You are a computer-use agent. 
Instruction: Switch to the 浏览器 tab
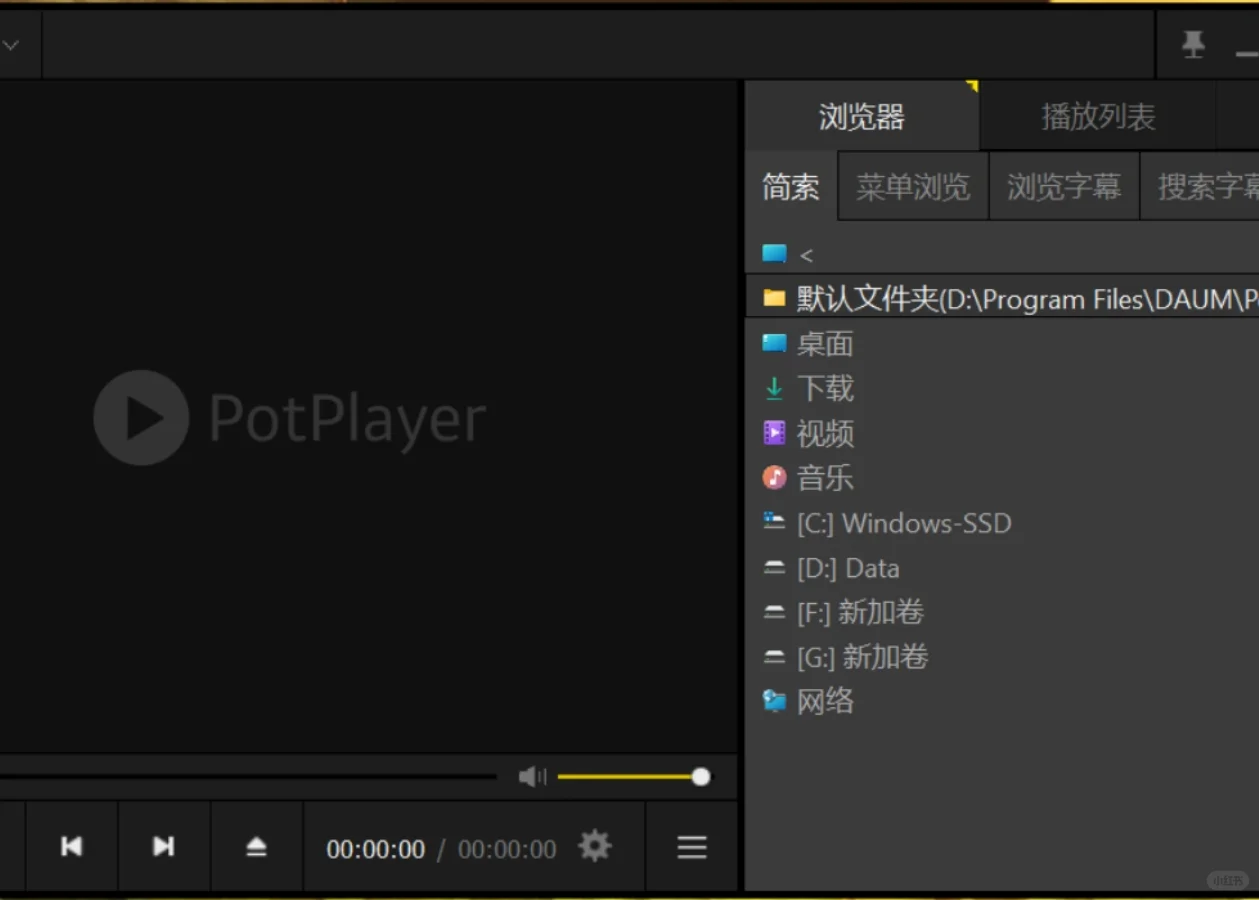tap(861, 117)
